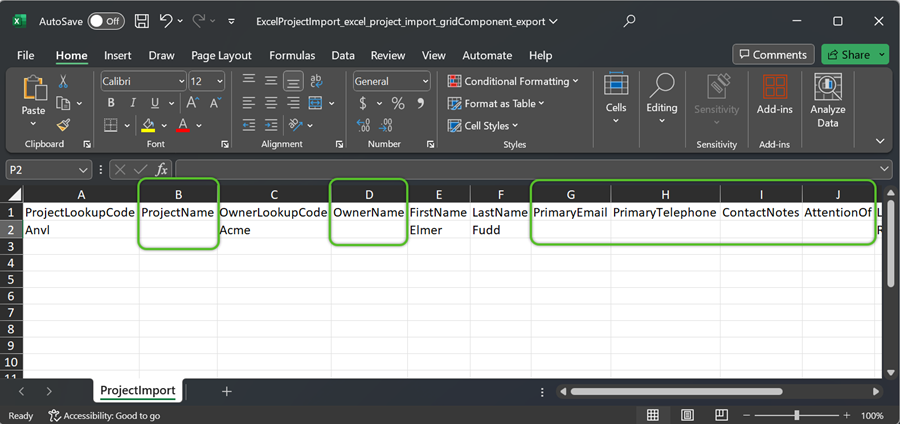Open the File menu

click(25, 55)
